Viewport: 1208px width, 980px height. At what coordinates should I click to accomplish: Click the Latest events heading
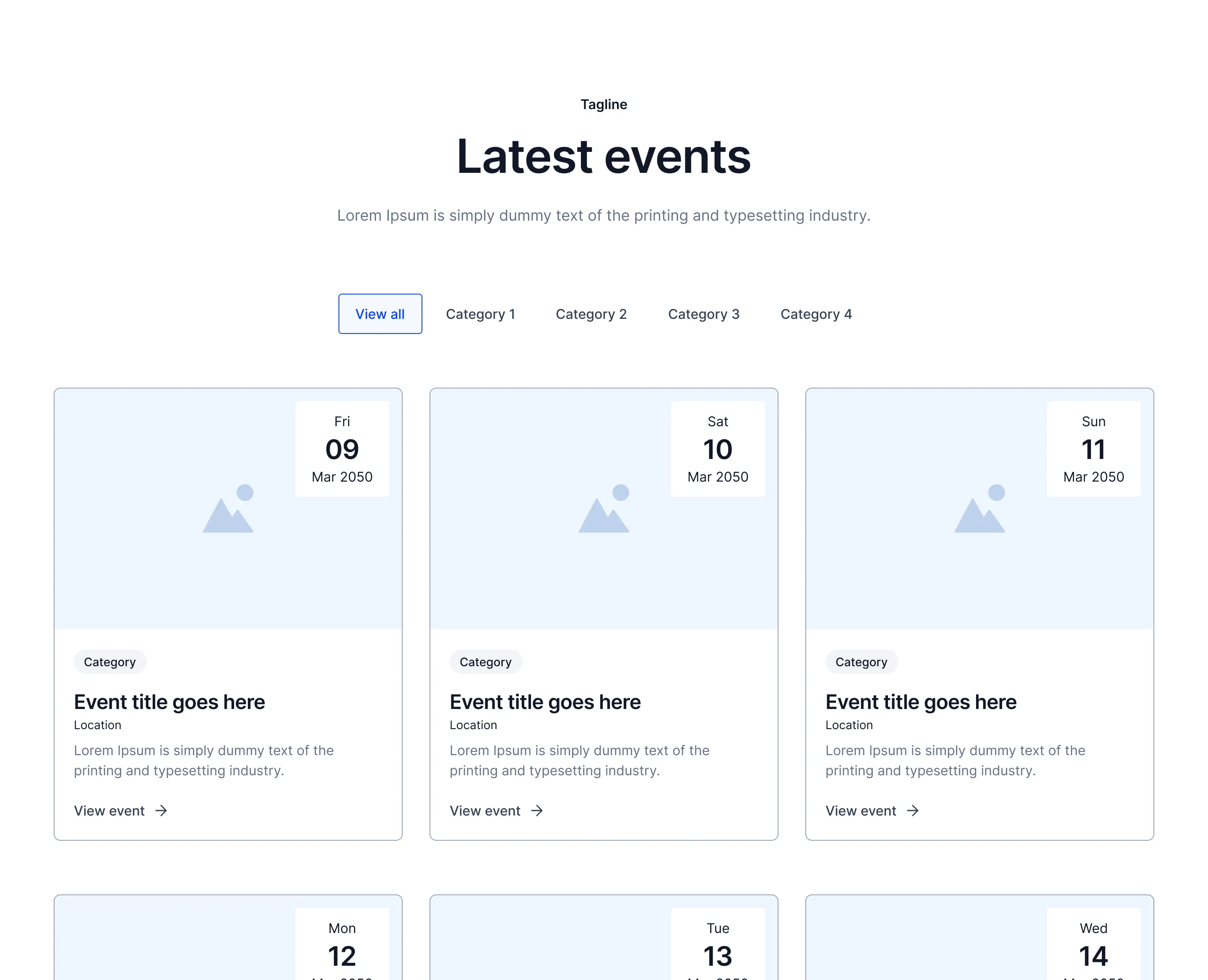point(604,156)
